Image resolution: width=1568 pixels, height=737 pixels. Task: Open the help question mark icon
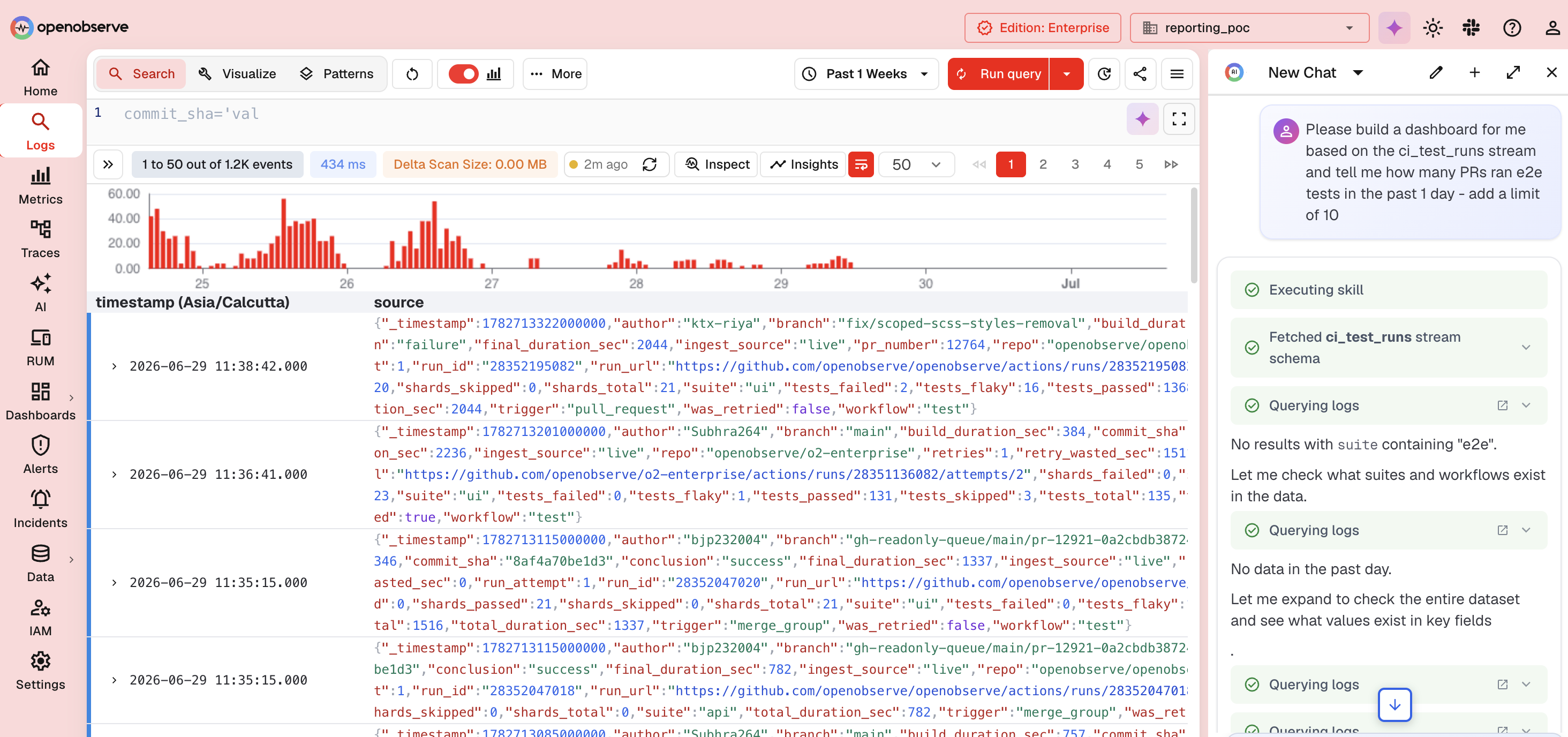click(1511, 27)
